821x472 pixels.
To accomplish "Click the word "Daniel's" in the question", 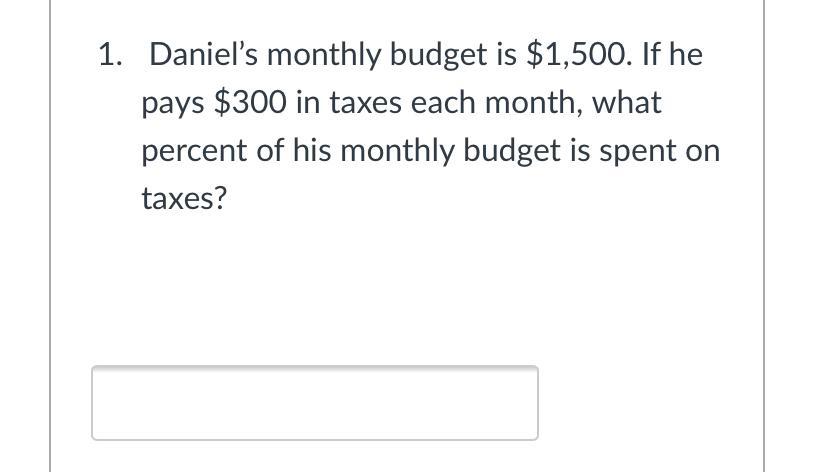I will click(x=203, y=54).
